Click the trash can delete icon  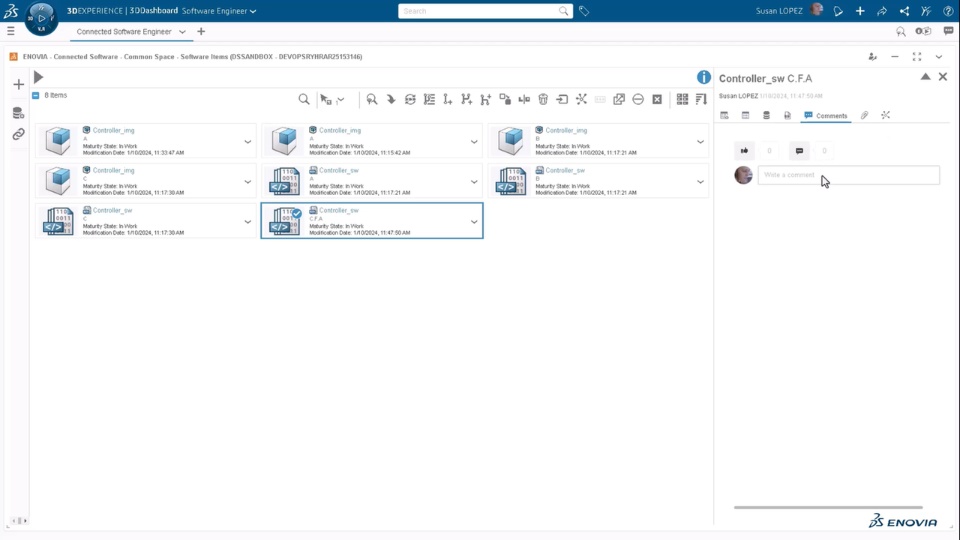click(x=543, y=99)
